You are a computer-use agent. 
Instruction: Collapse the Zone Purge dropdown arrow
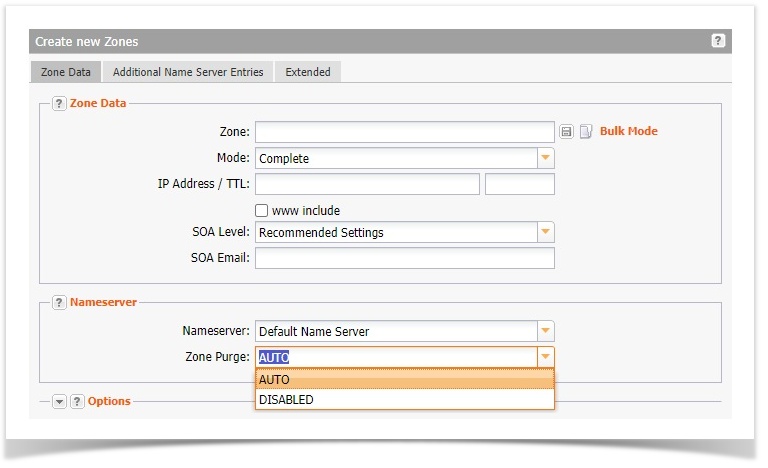pos(546,357)
